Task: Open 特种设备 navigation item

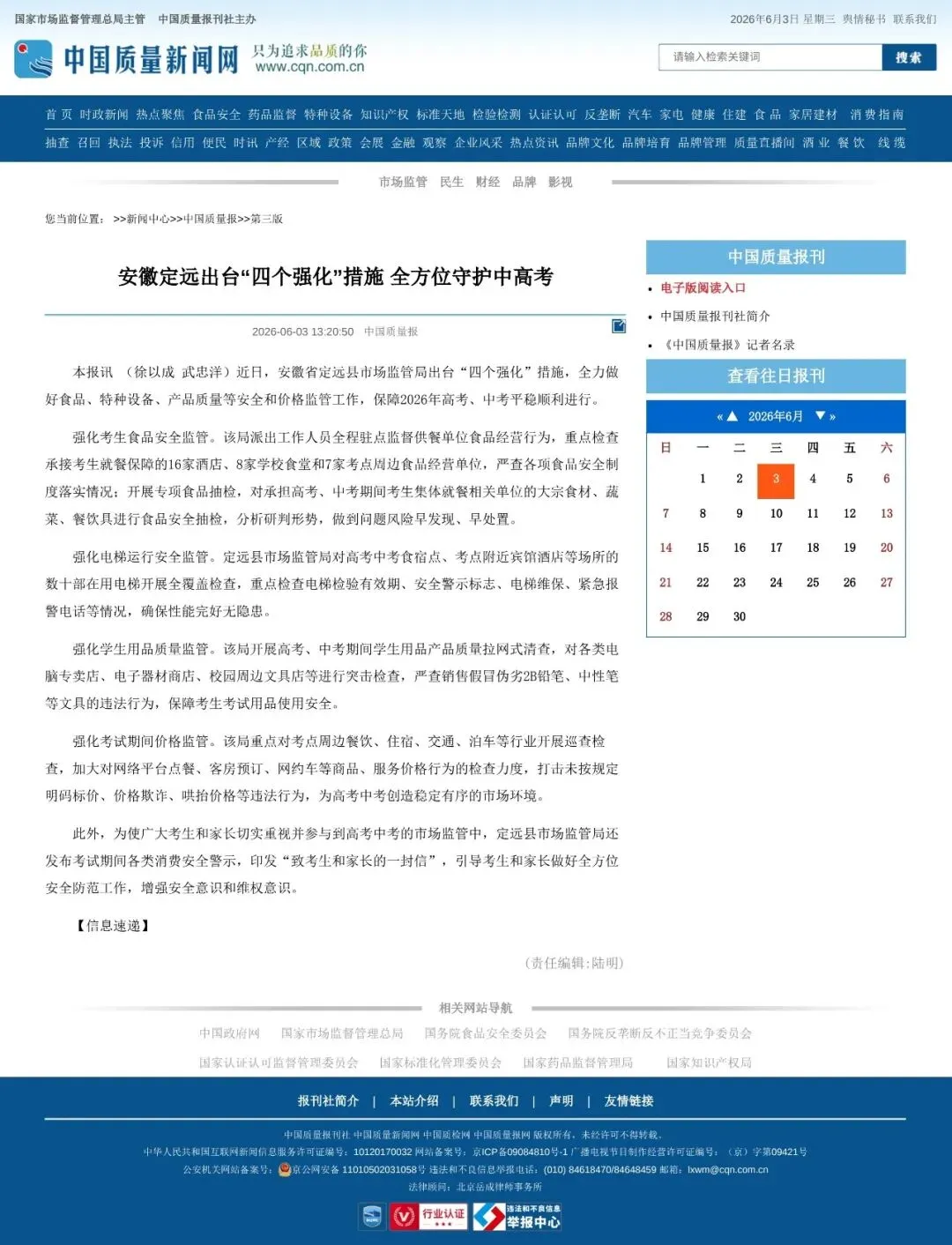Action: point(329,115)
